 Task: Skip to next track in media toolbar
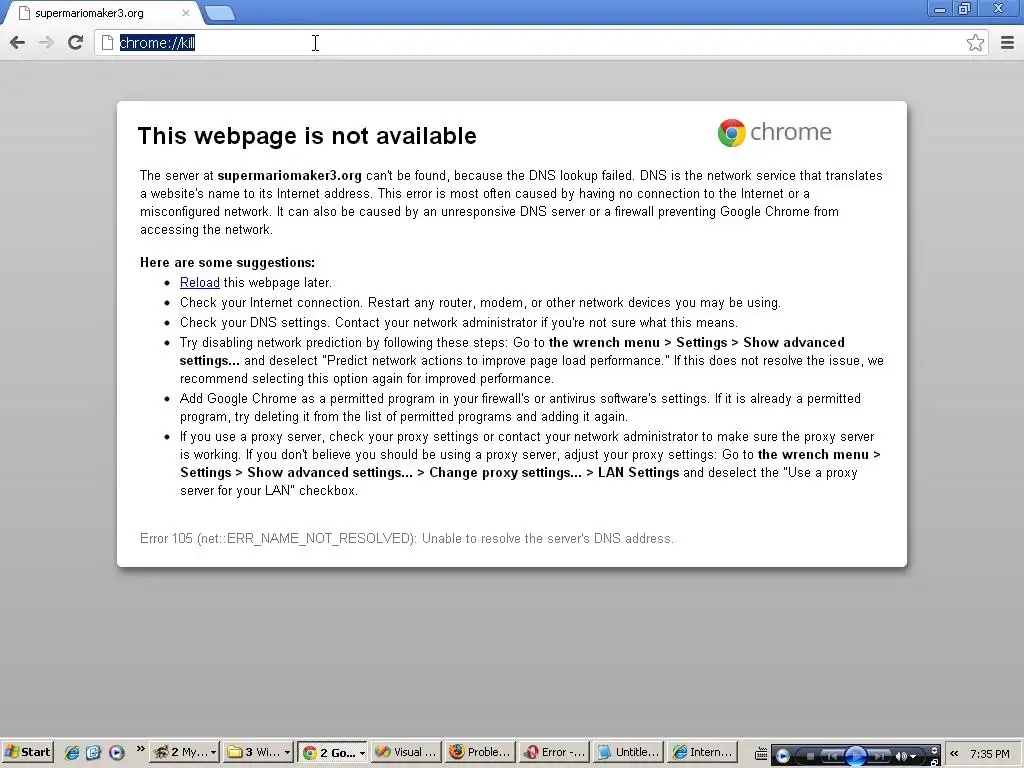tap(878, 756)
